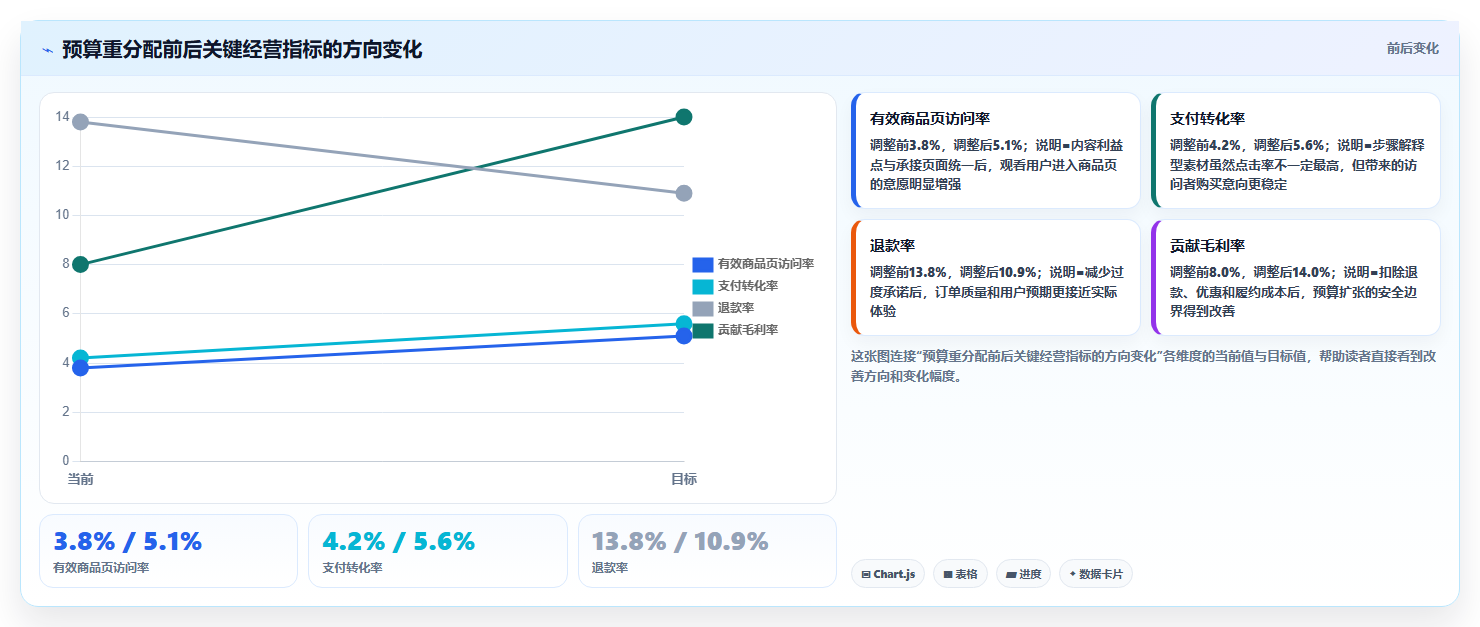Viewport: 1480px width, 627px height.
Task: Click the lightning icon beside the chart title
Action: coord(47,50)
